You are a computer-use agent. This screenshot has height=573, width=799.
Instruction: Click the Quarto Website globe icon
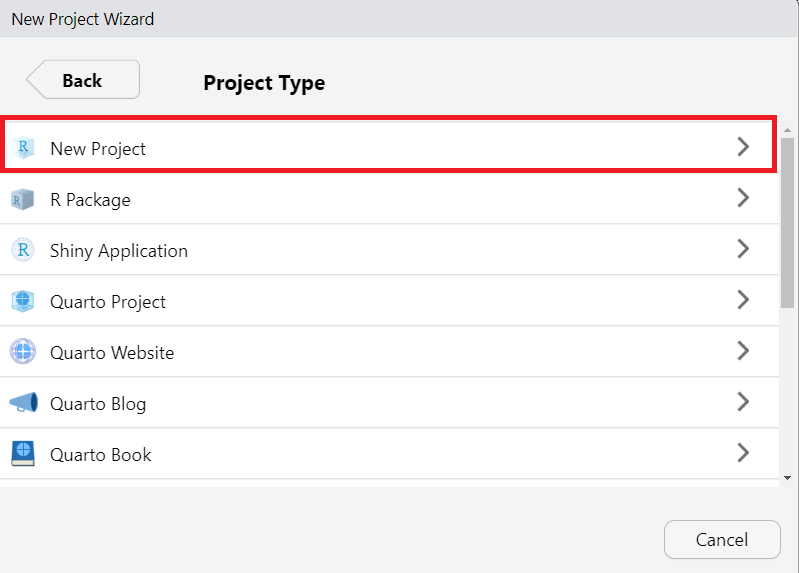tap(23, 352)
